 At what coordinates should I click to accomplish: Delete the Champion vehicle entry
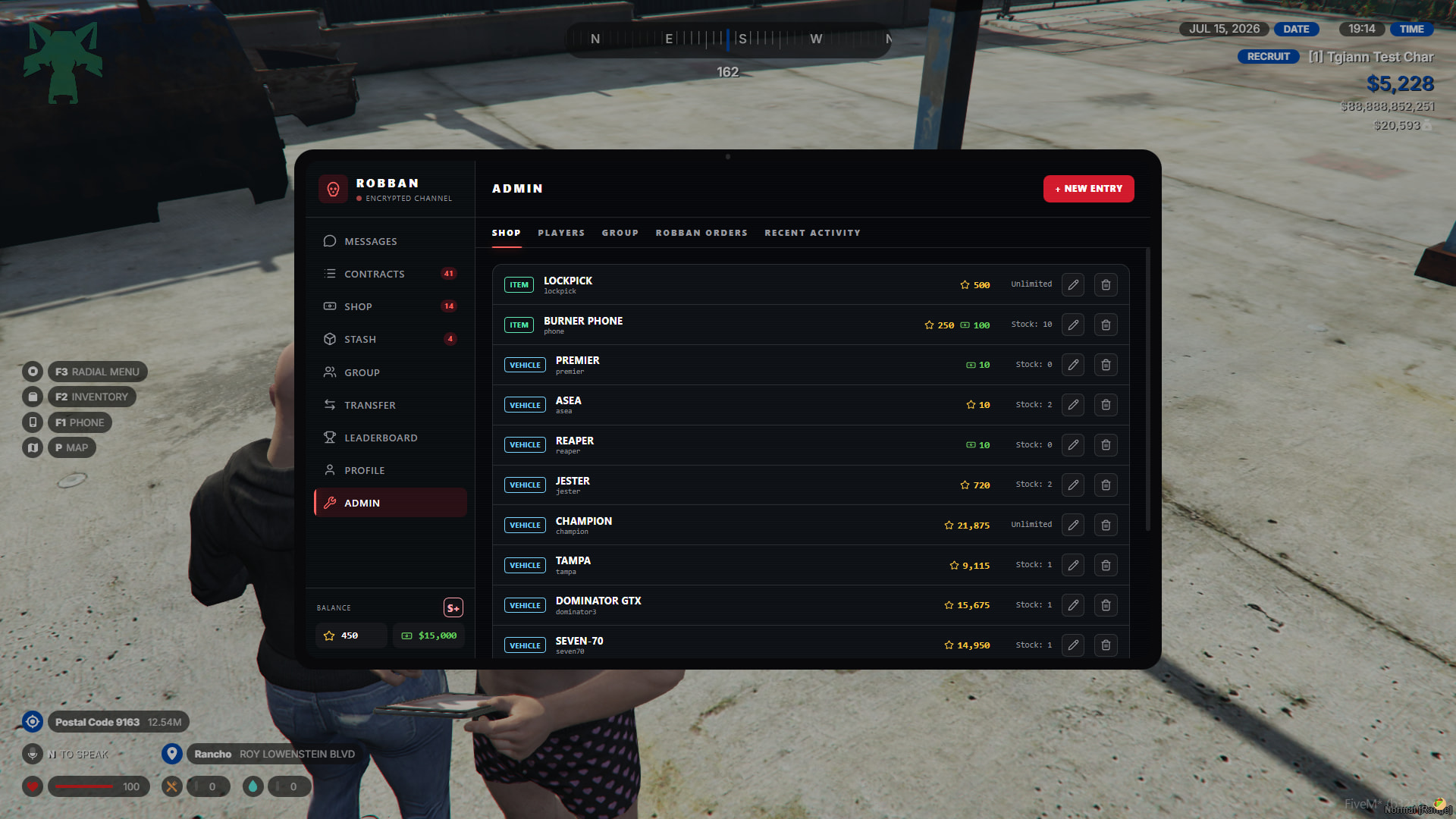click(x=1106, y=525)
